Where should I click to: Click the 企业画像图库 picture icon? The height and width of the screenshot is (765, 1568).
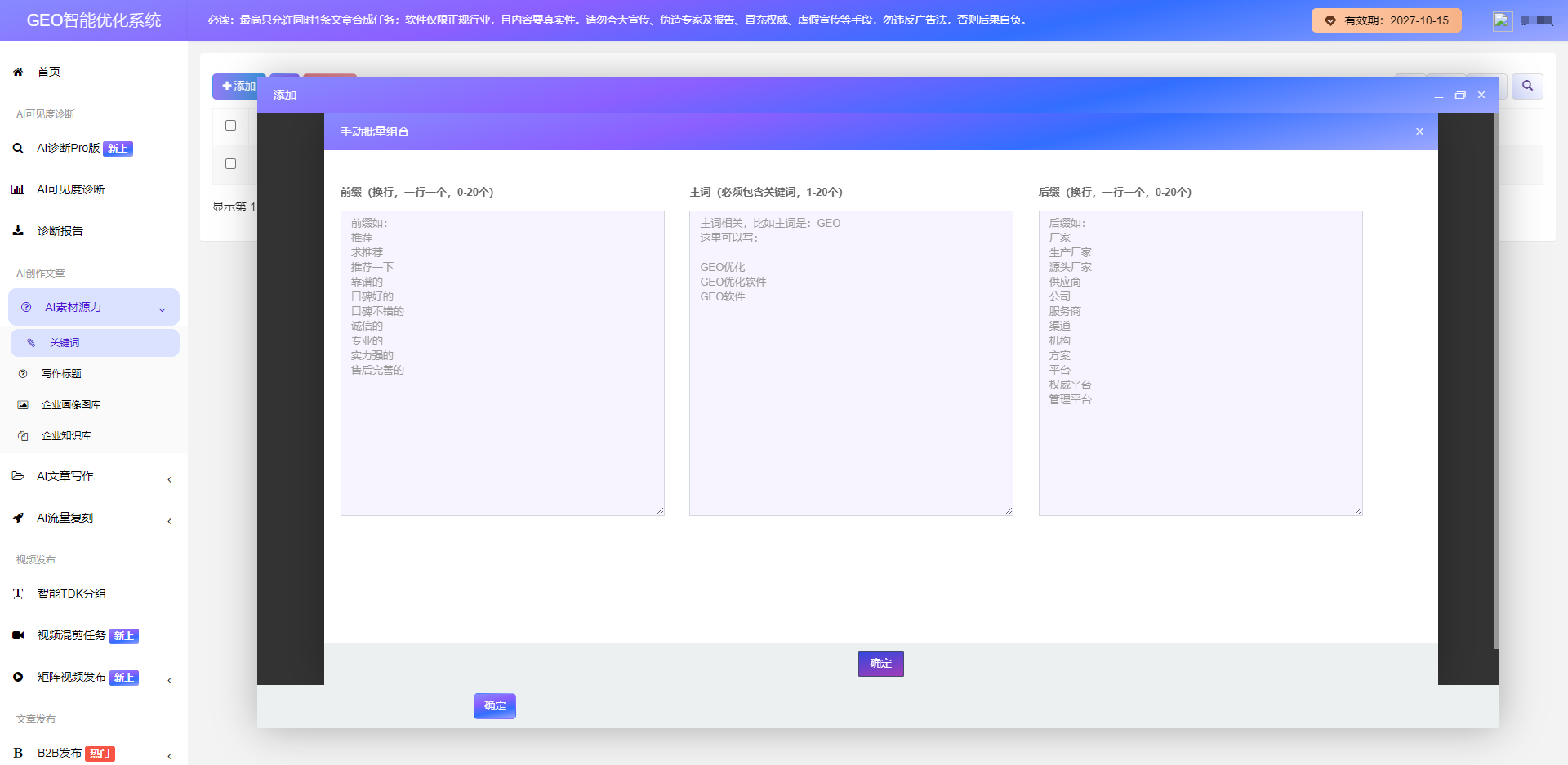tap(23, 405)
